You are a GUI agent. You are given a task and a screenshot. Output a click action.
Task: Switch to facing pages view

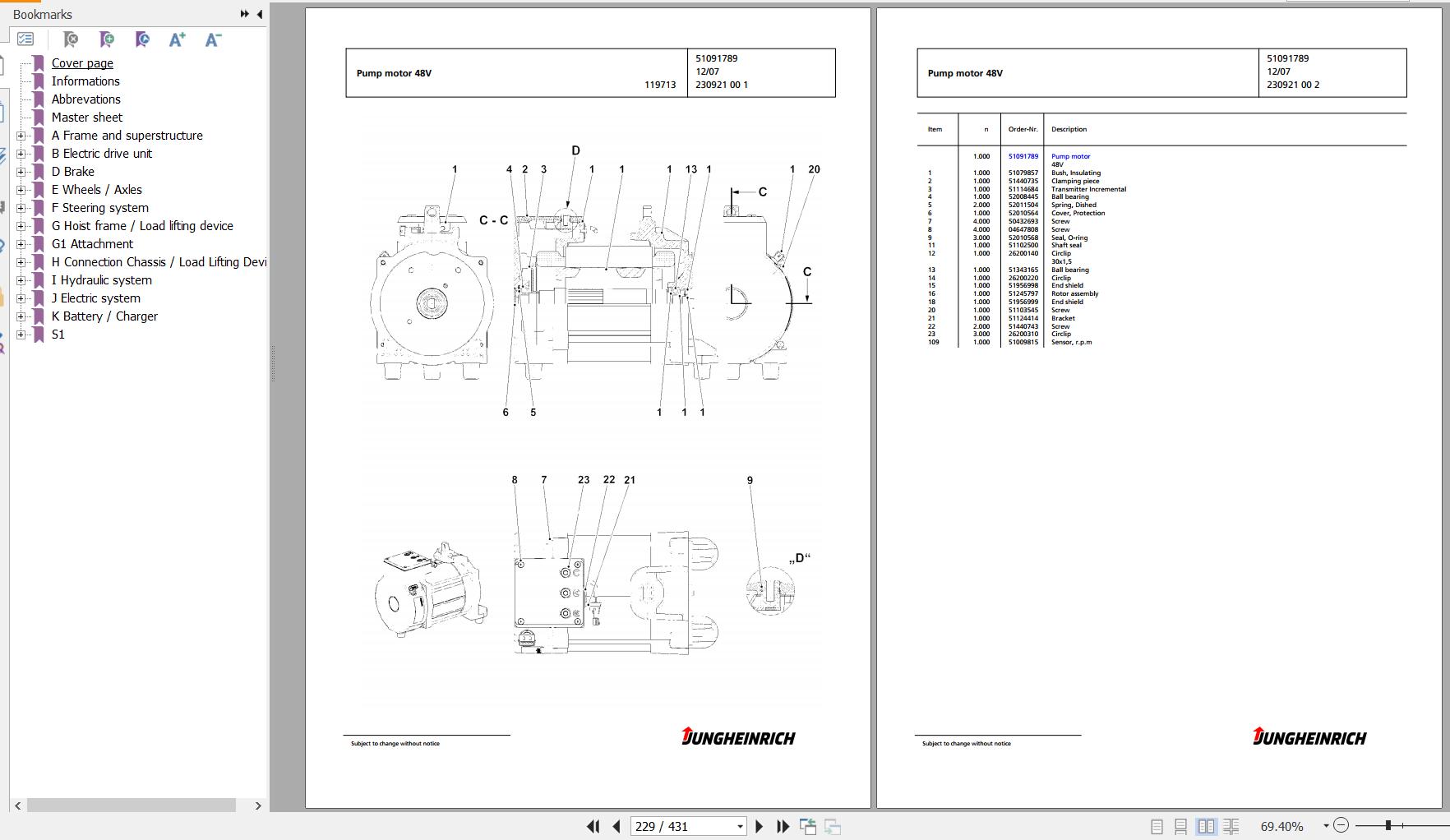[x=1206, y=826]
